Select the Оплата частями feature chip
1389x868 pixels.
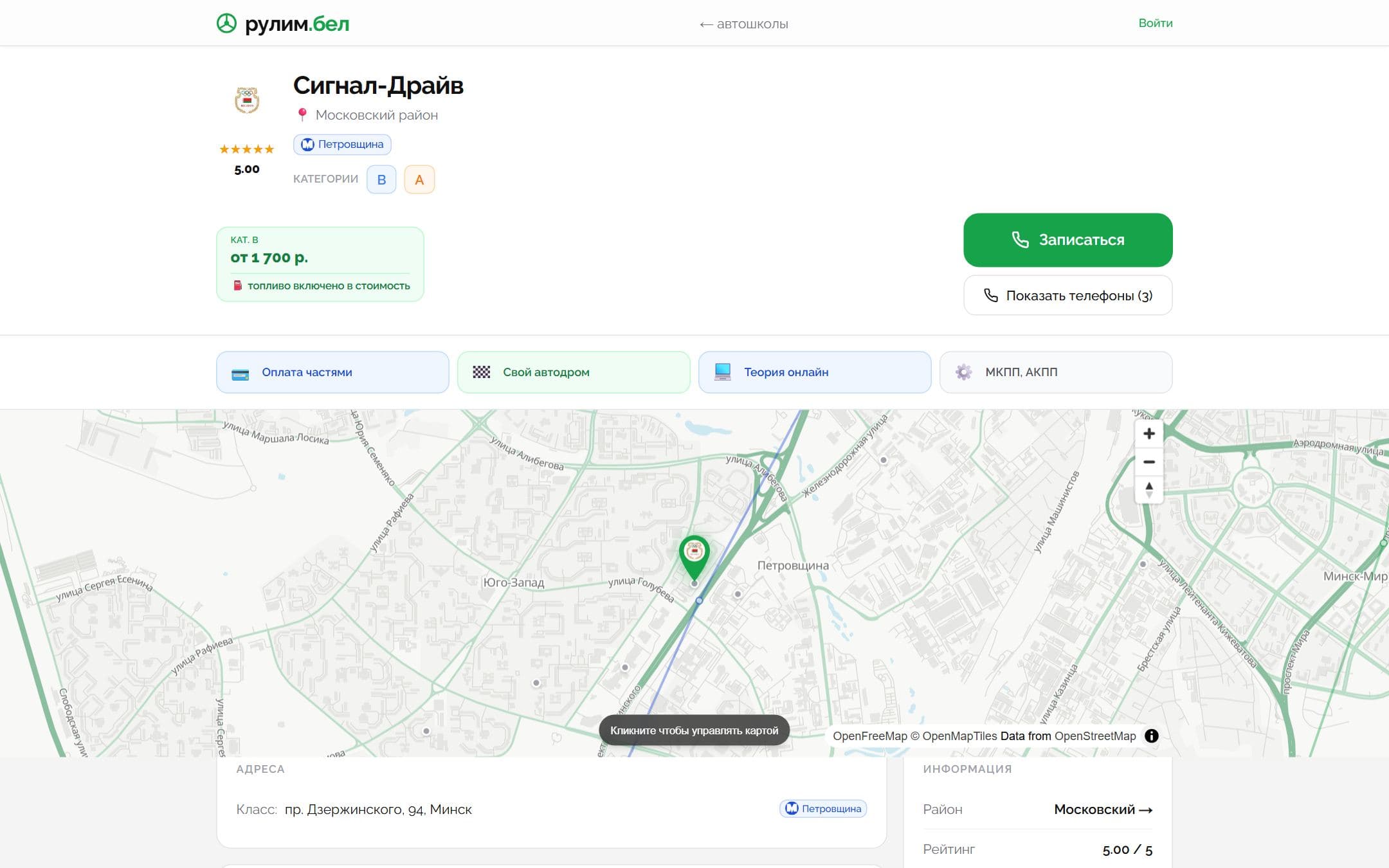pos(332,372)
